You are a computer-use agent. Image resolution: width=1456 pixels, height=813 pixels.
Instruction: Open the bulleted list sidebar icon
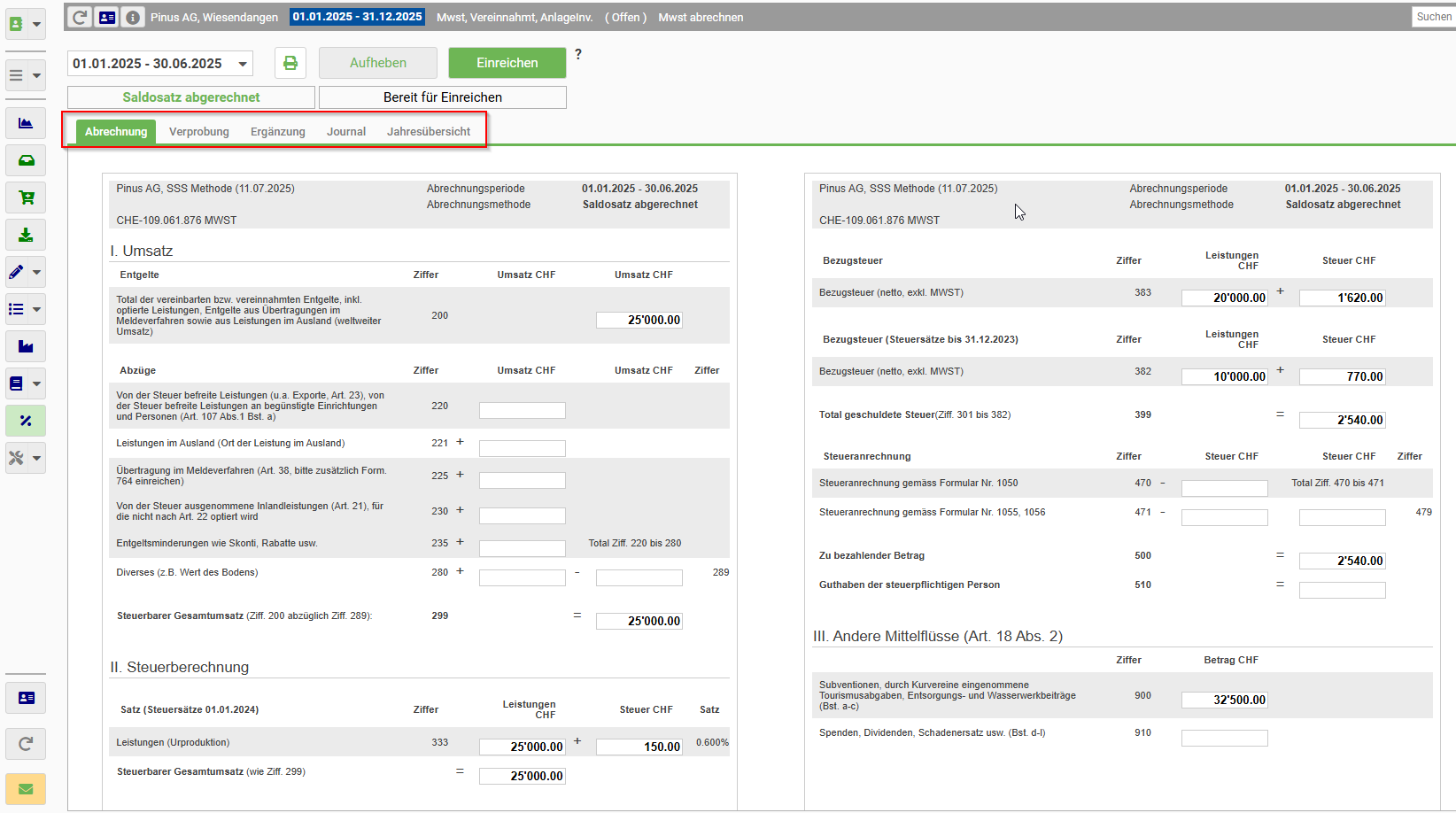pyautogui.click(x=17, y=309)
